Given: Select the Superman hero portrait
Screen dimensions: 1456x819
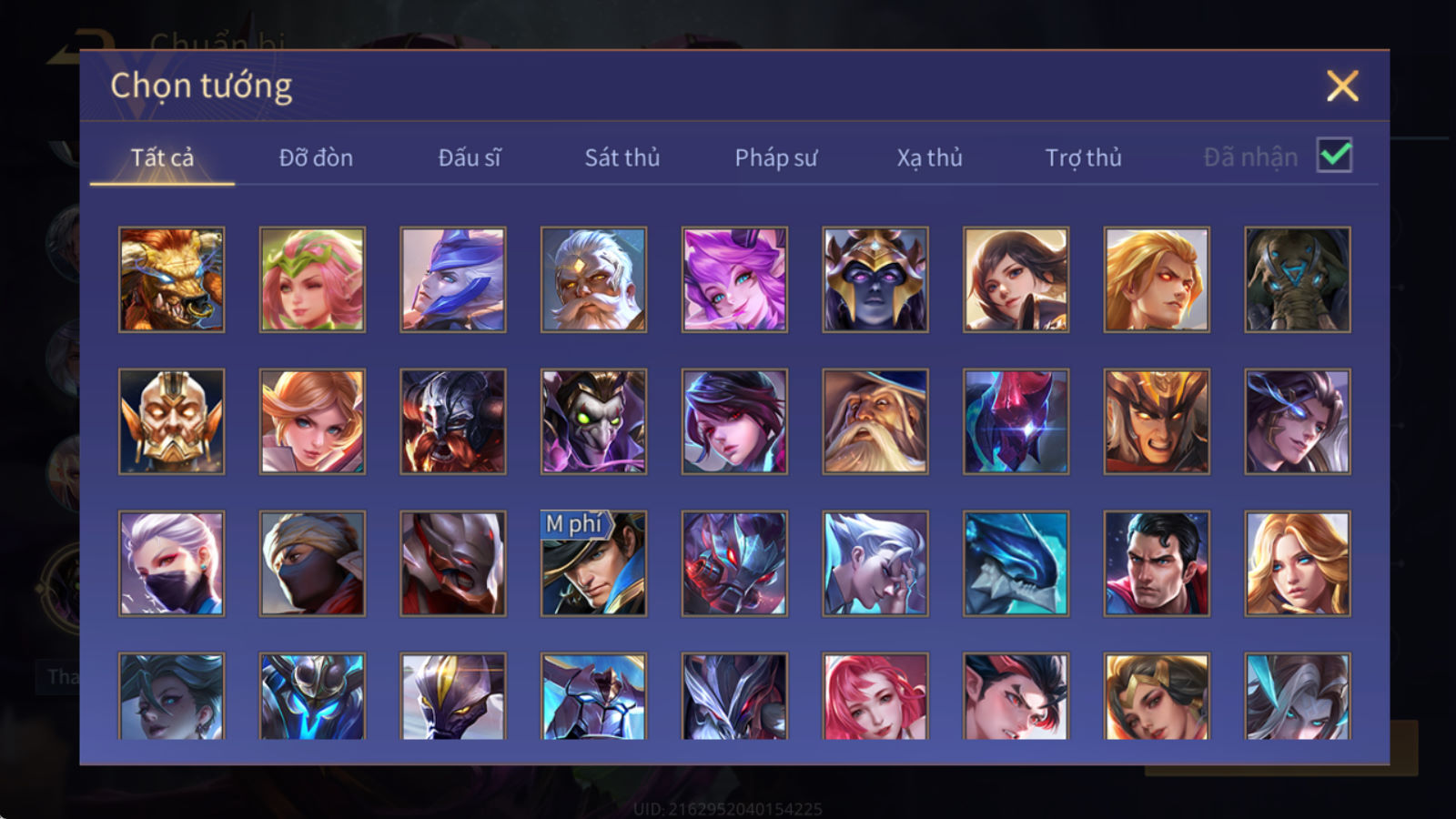Looking at the screenshot, I should 1157,563.
